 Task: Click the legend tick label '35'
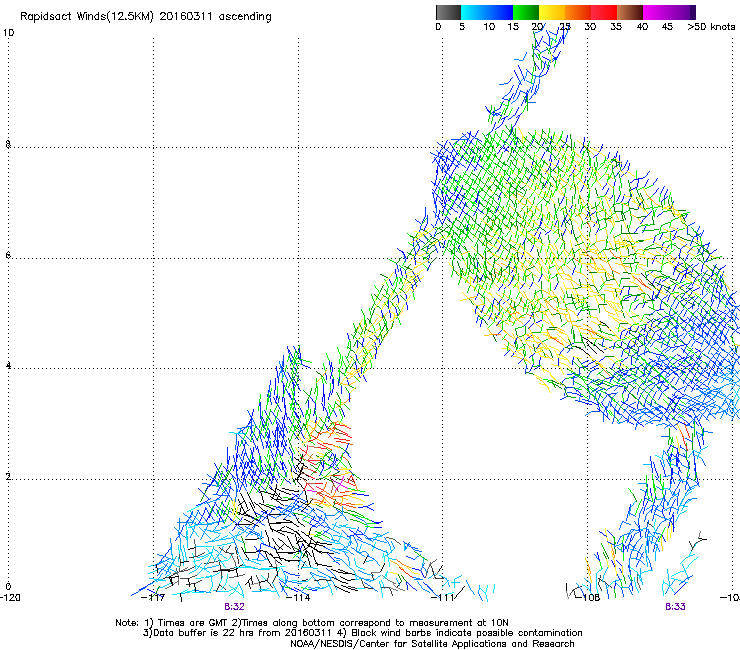[616, 27]
